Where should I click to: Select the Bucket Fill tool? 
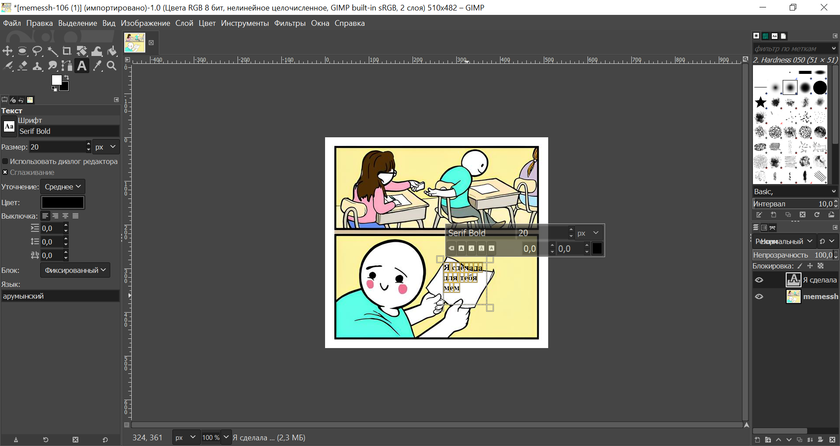pos(112,51)
